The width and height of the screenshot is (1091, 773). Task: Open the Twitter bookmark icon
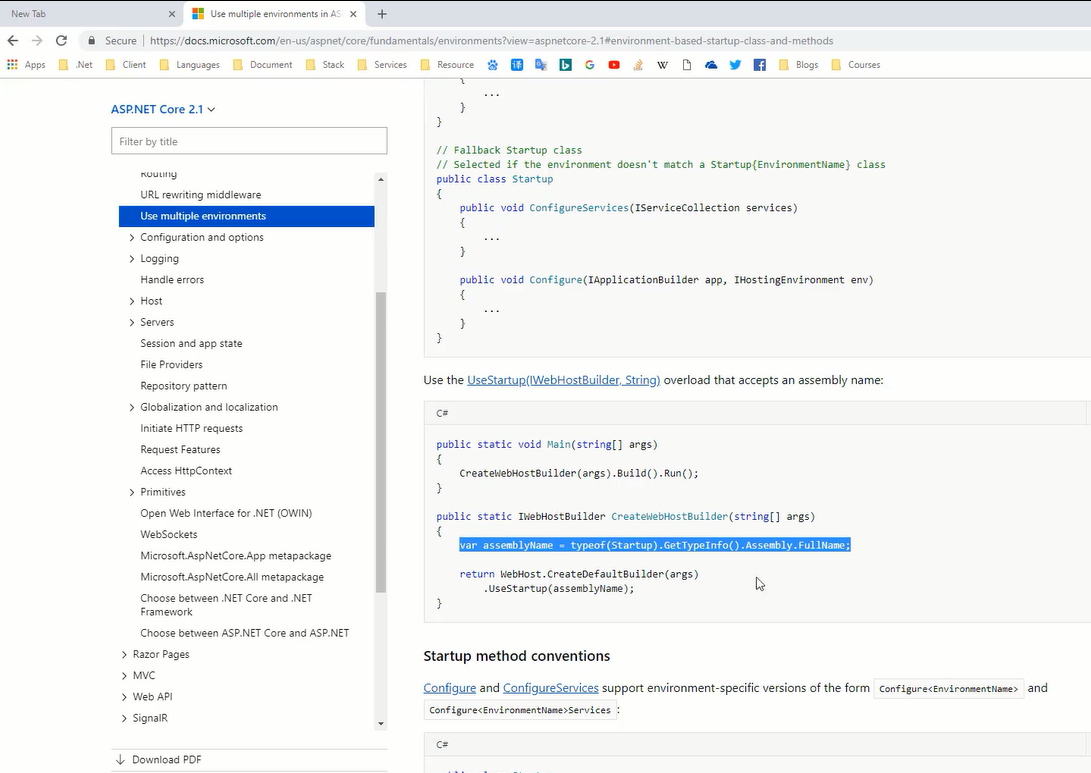click(735, 65)
